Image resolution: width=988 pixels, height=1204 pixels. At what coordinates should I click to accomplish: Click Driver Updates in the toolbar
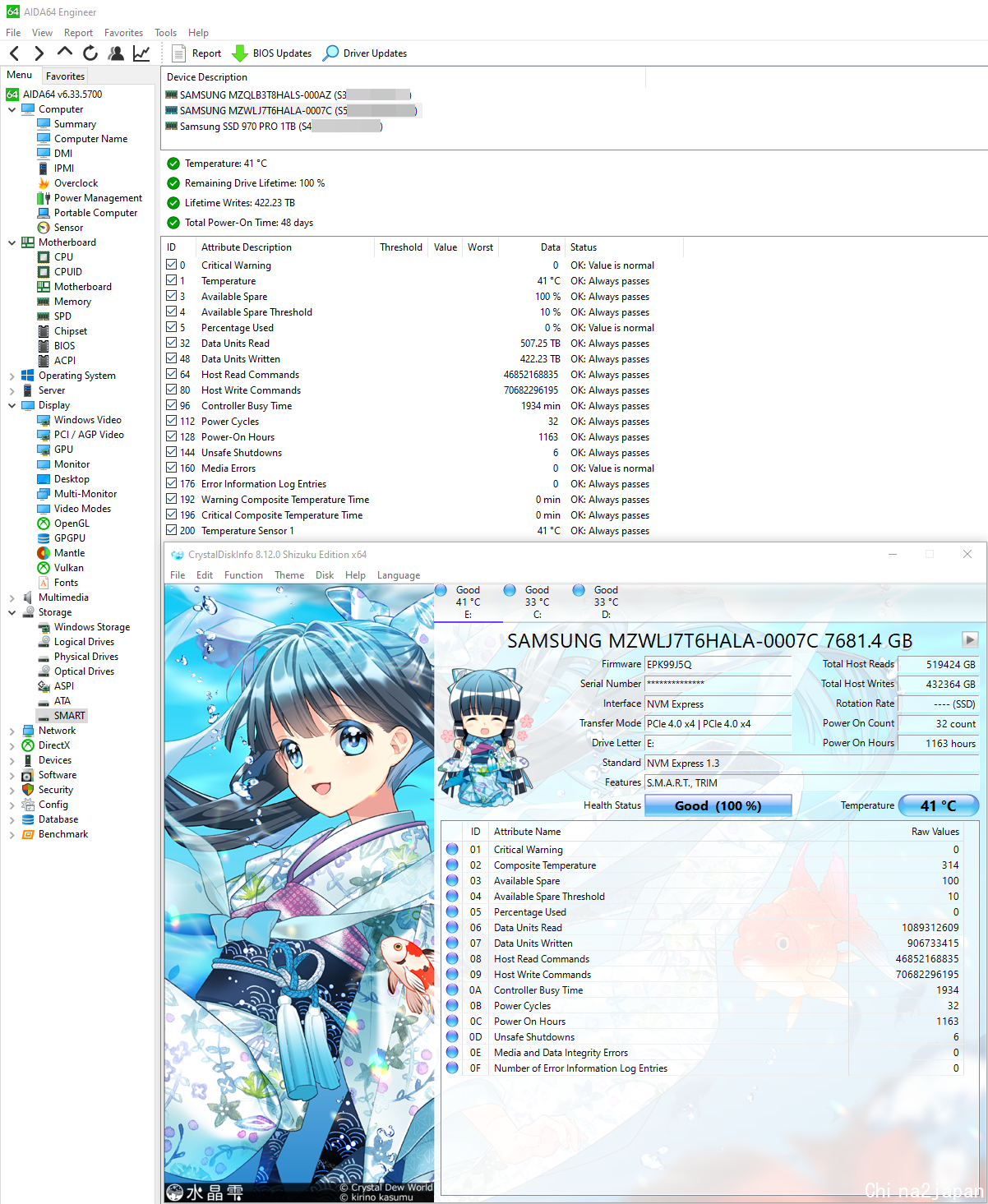[365, 53]
